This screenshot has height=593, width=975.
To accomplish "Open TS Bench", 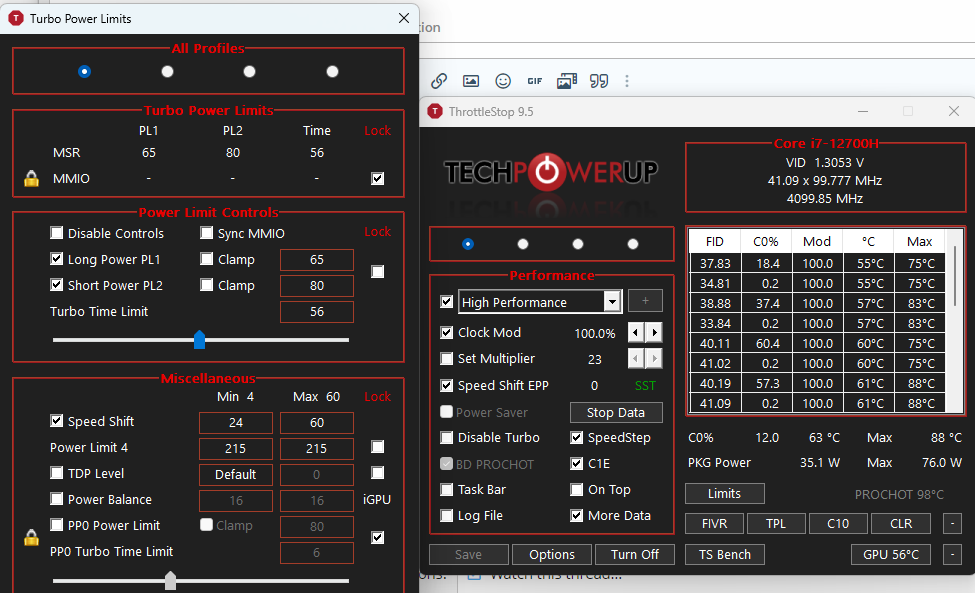I will coord(724,554).
